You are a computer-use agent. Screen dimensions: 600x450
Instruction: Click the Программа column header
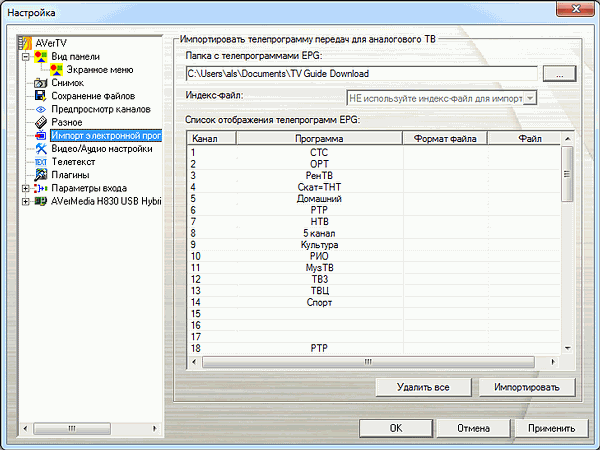[319, 138]
